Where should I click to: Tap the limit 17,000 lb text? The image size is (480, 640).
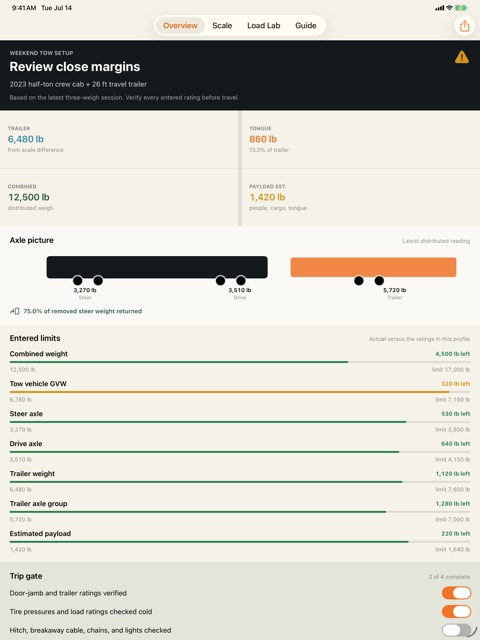(x=451, y=370)
